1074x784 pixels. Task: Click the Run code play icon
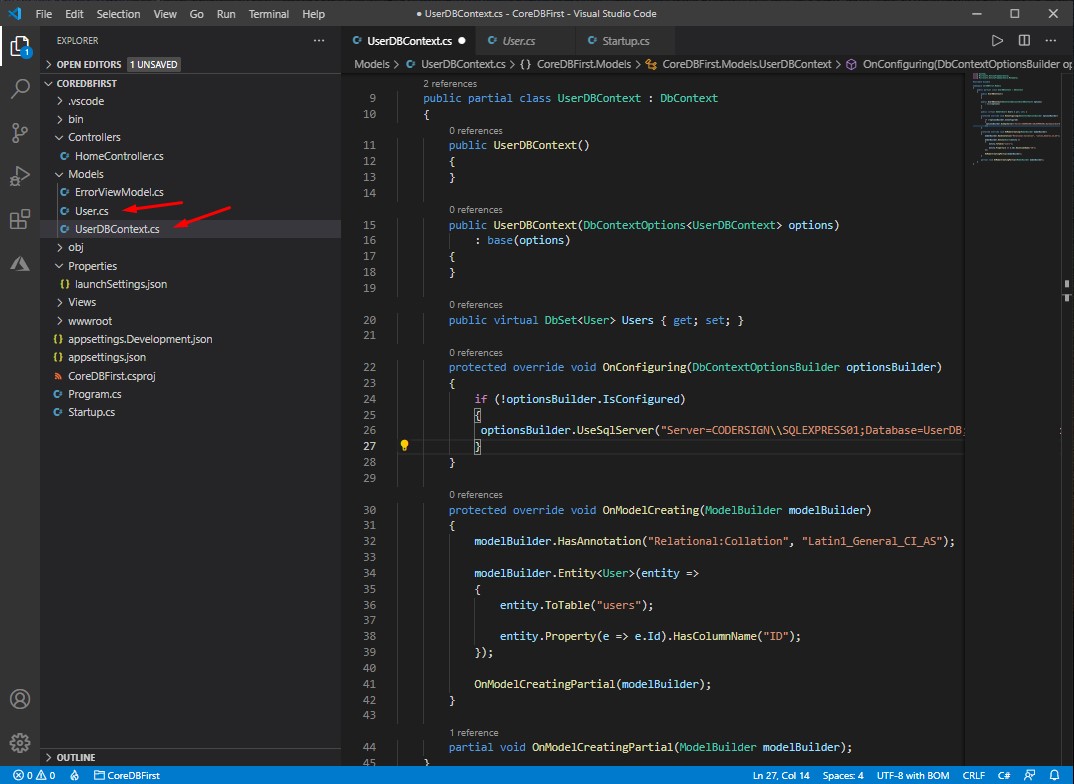click(997, 40)
